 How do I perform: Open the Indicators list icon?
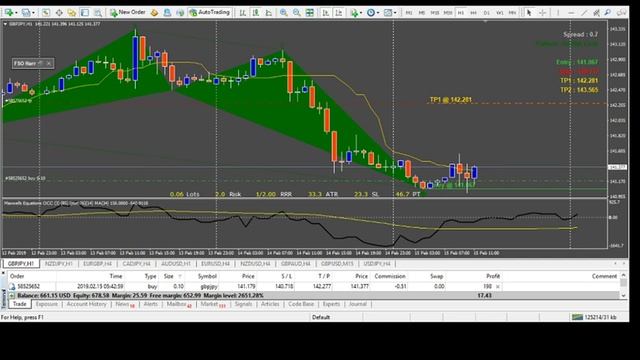(x=354, y=13)
